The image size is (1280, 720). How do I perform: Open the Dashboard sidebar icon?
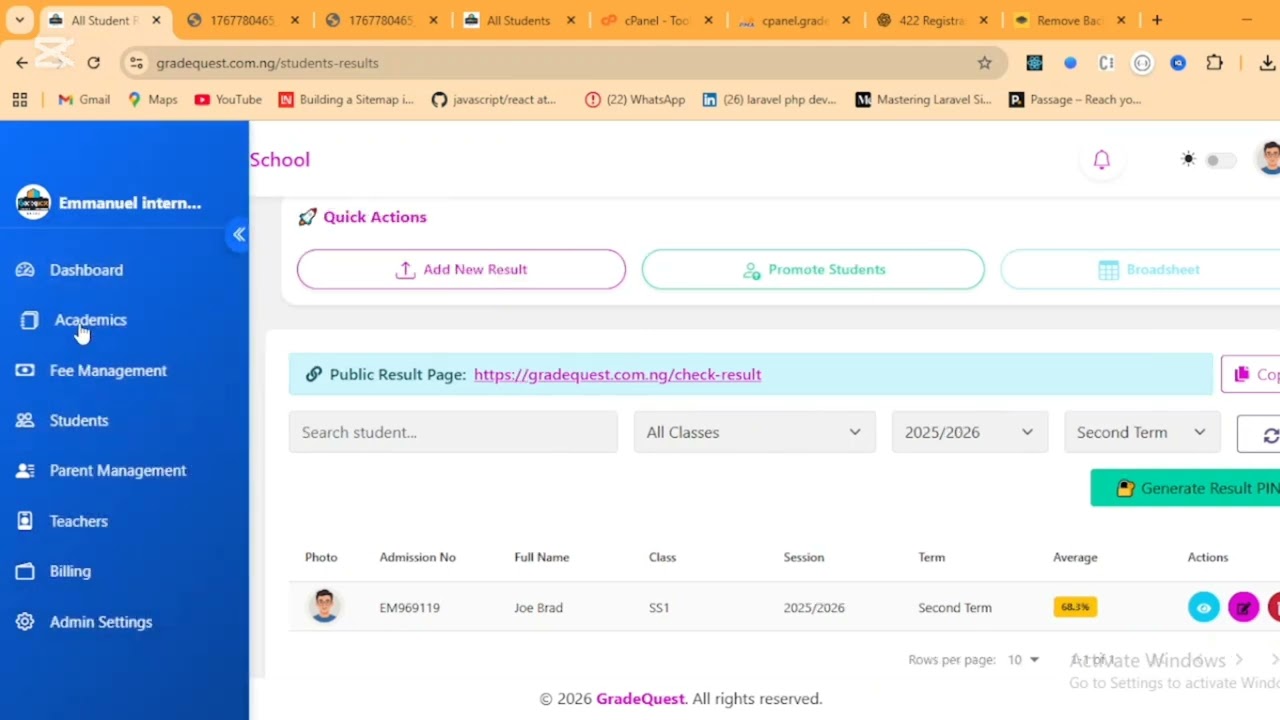(25, 270)
